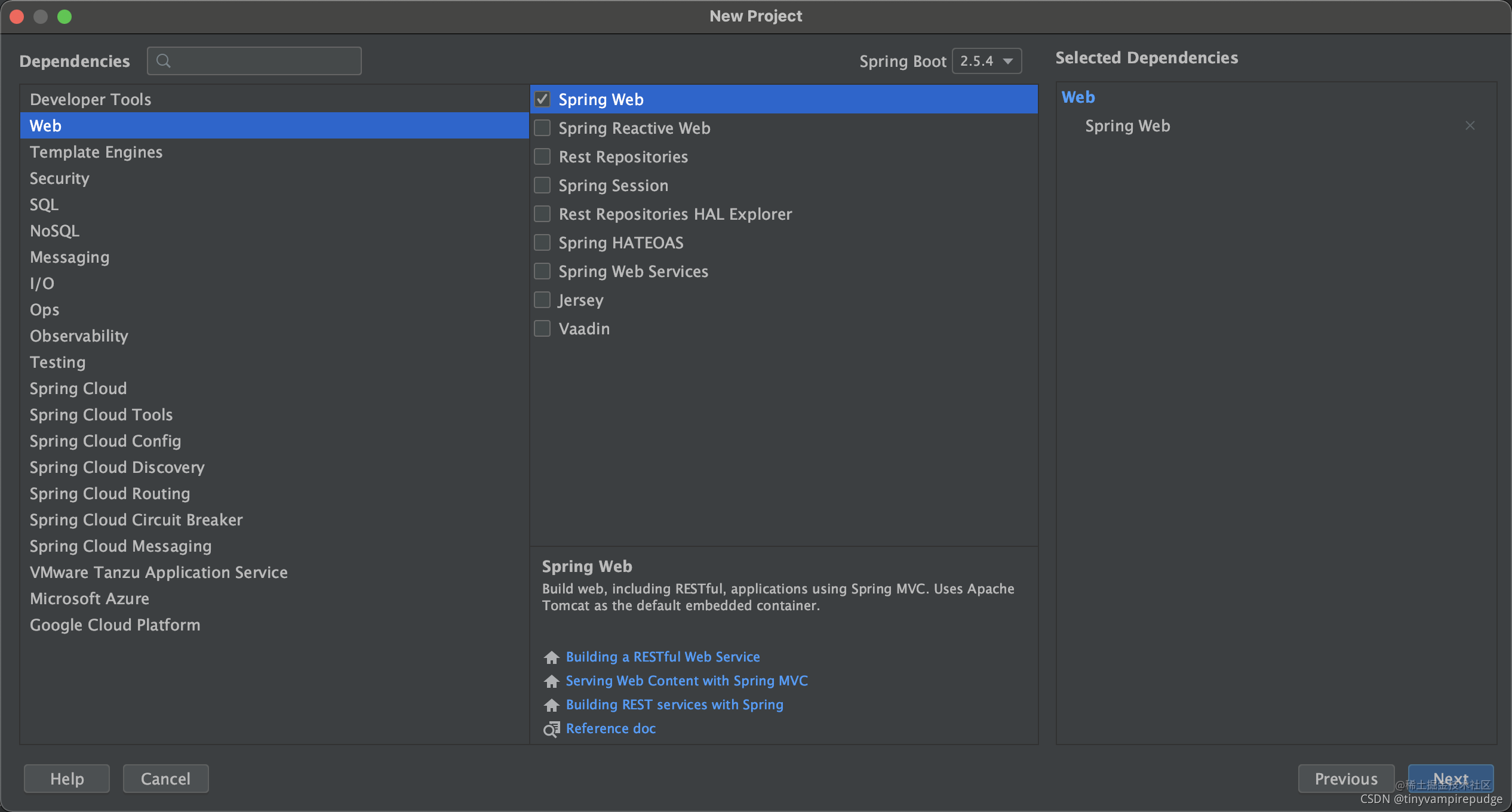Viewport: 1512px width, 812px height.
Task: Click Cancel to discard new project
Action: (x=165, y=778)
